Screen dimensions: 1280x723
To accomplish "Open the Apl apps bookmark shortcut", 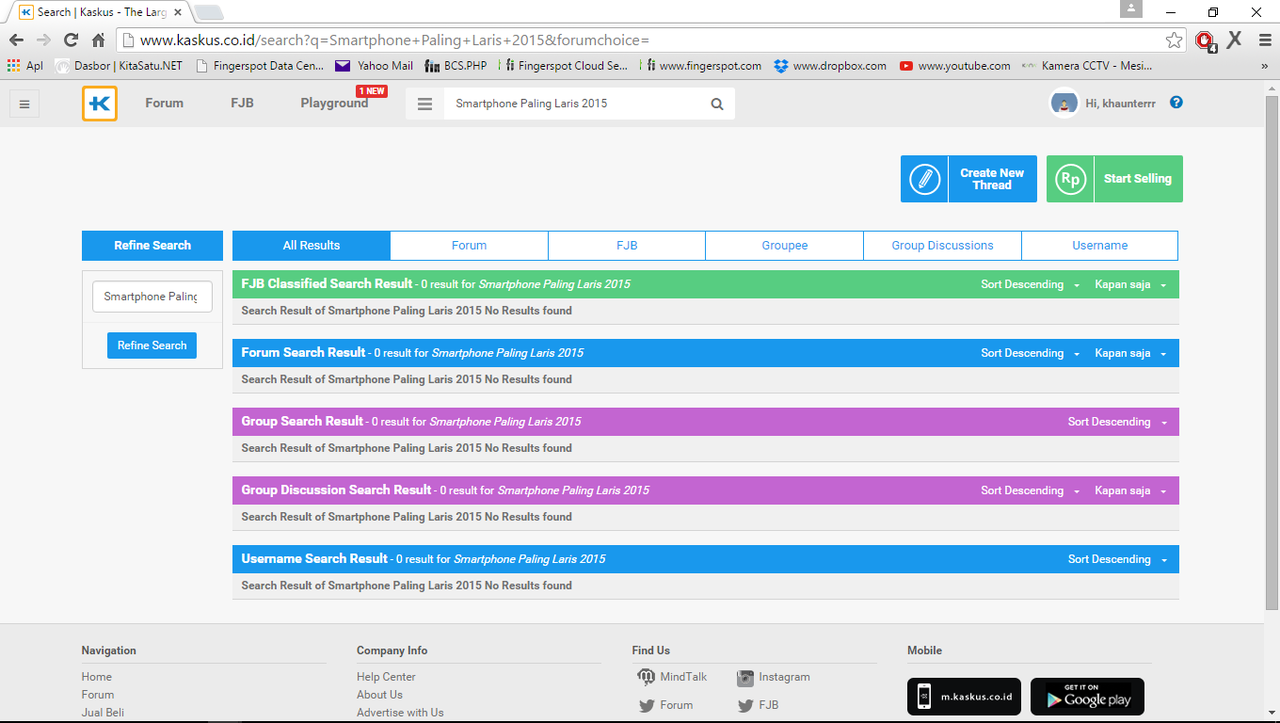I will pyautogui.click(x=25, y=66).
